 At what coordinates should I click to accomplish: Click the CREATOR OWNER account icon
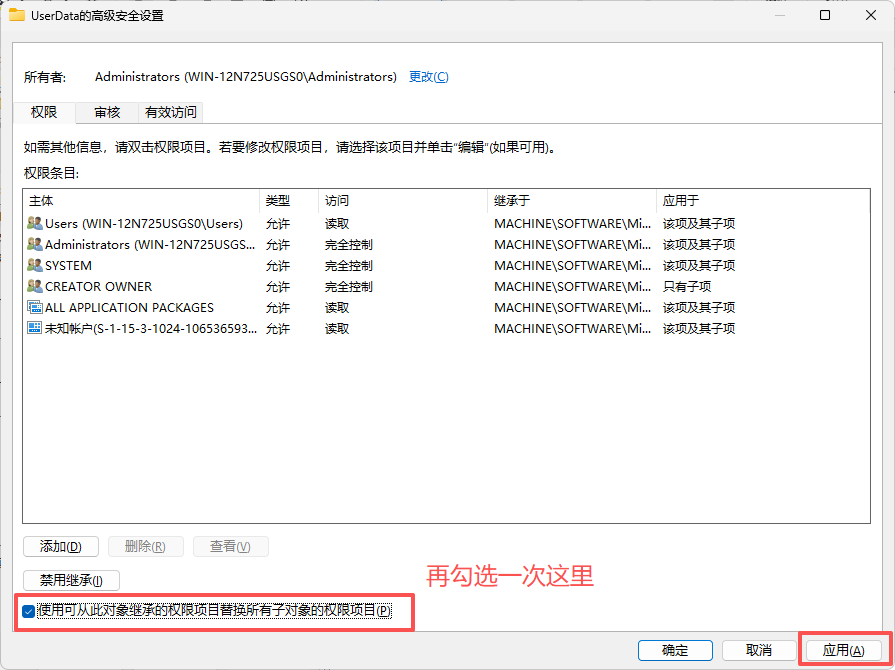36,286
